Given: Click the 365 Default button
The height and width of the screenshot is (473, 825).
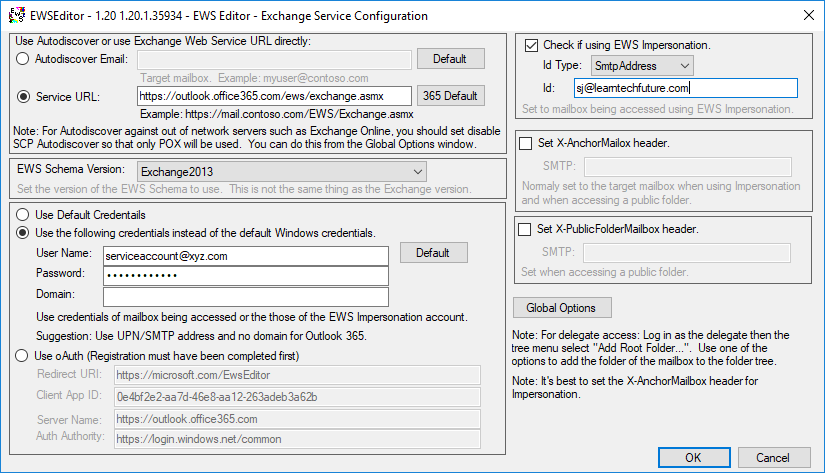Looking at the screenshot, I should point(450,96).
